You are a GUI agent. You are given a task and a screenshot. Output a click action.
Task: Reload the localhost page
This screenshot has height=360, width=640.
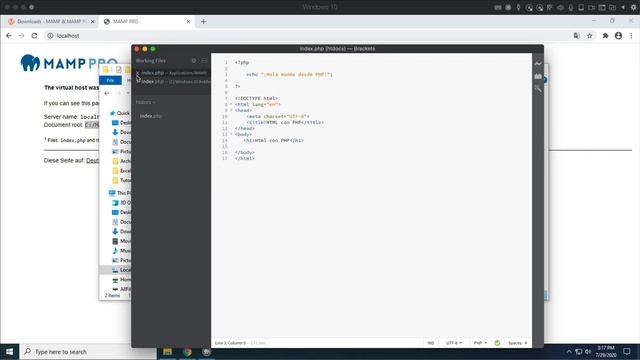34,36
